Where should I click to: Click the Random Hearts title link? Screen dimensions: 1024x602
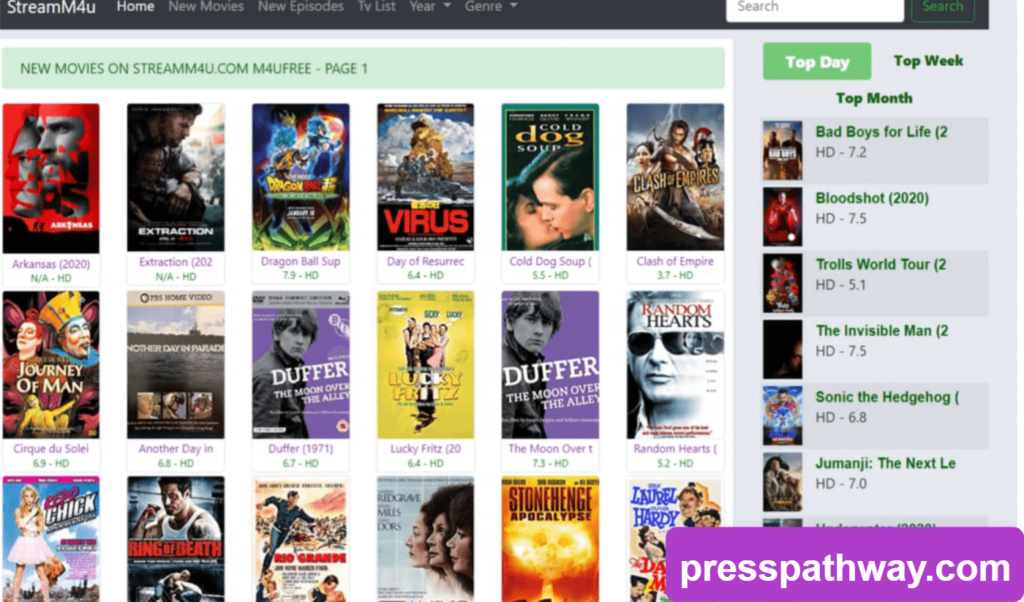coord(675,449)
